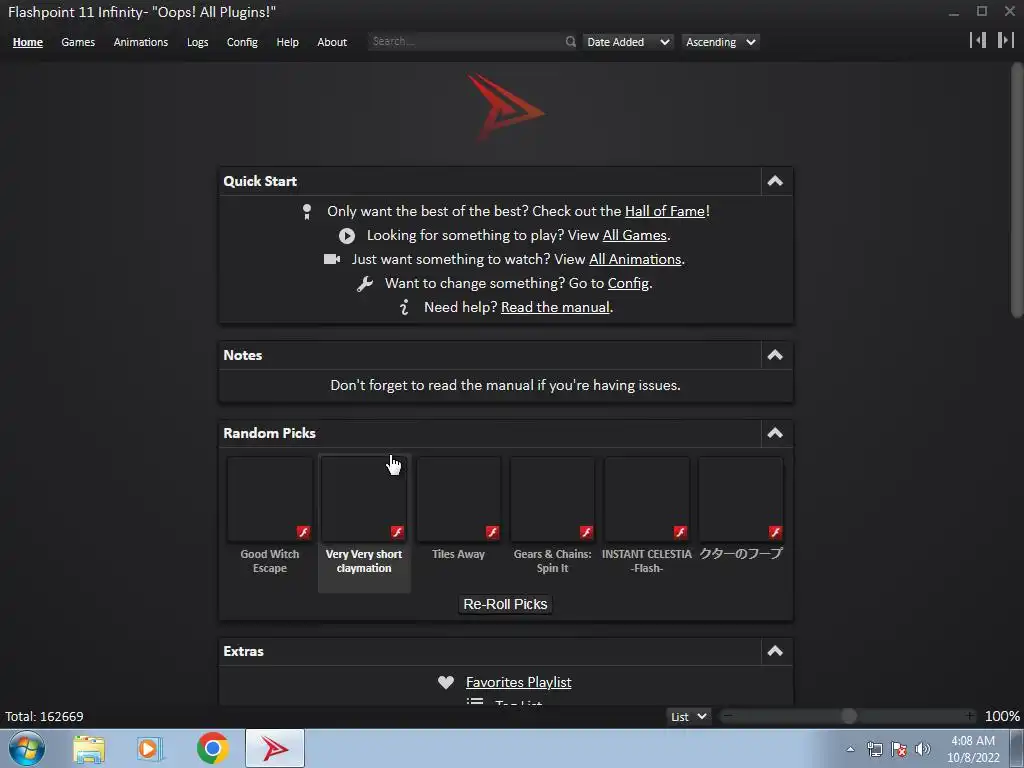Select Very Very short claymation pick
The height and width of the screenshot is (768, 1024).
(364, 524)
